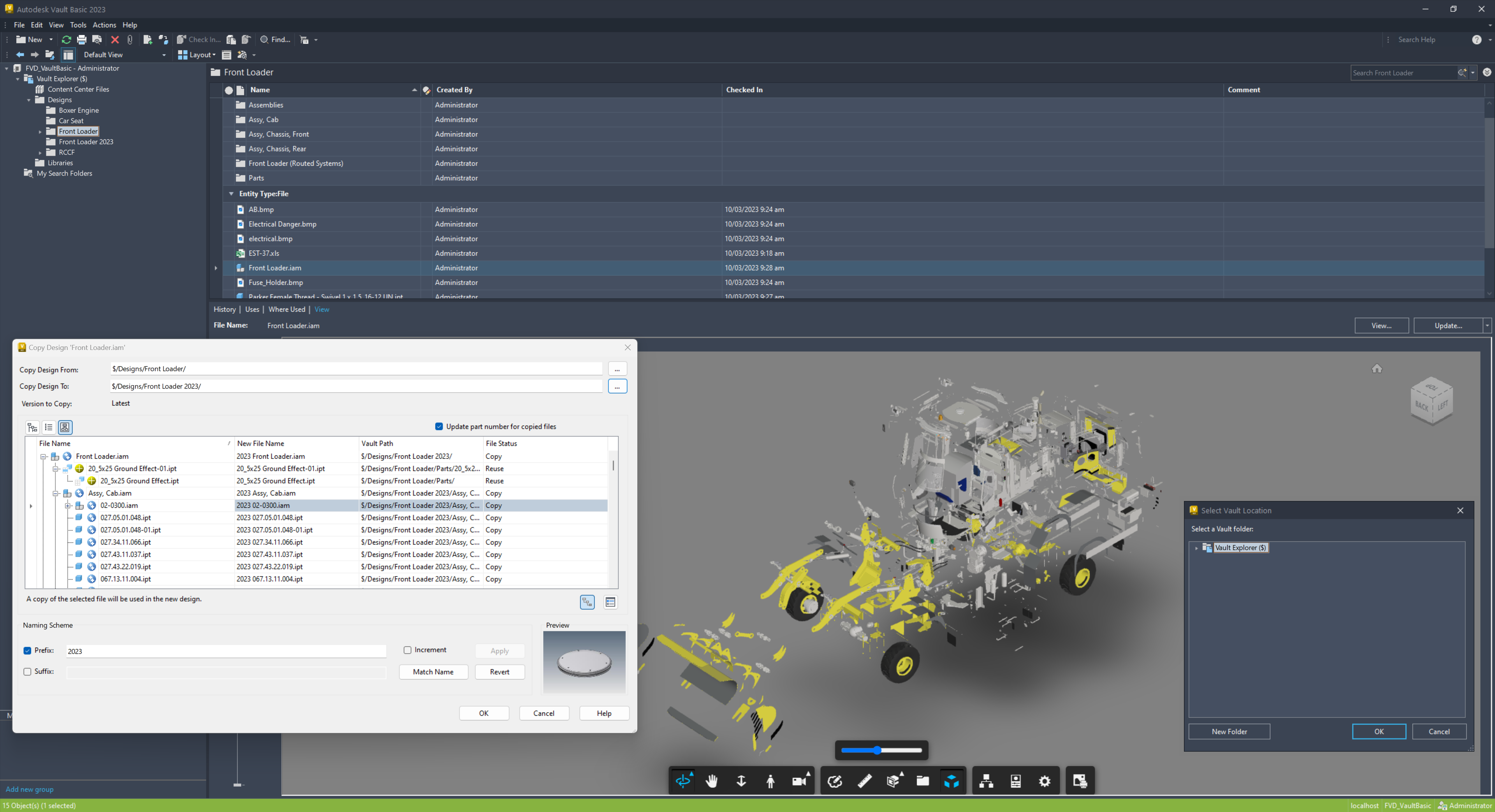Click the viewer Home view icon

click(1377, 369)
